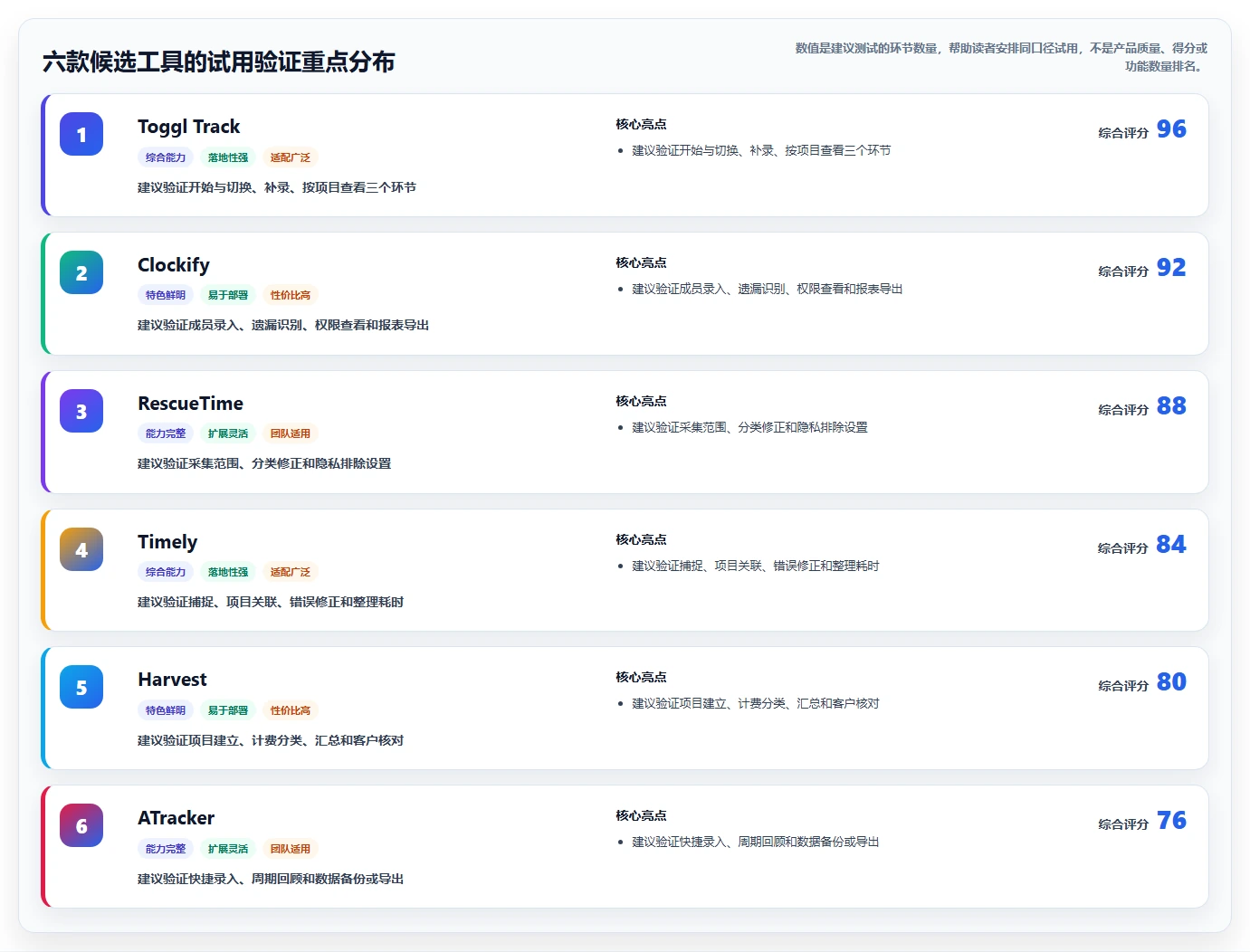Select 落地性强 tag under Toggl Track

228,157
